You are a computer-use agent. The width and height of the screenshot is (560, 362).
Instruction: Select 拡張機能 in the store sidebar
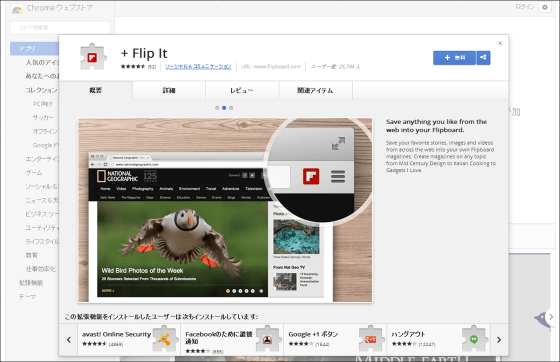click(31, 283)
